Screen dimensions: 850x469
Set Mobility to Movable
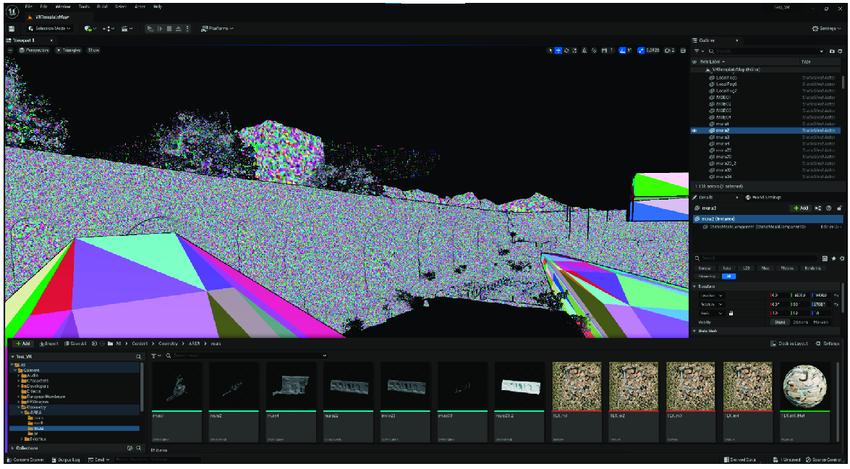(x=821, y=322)
